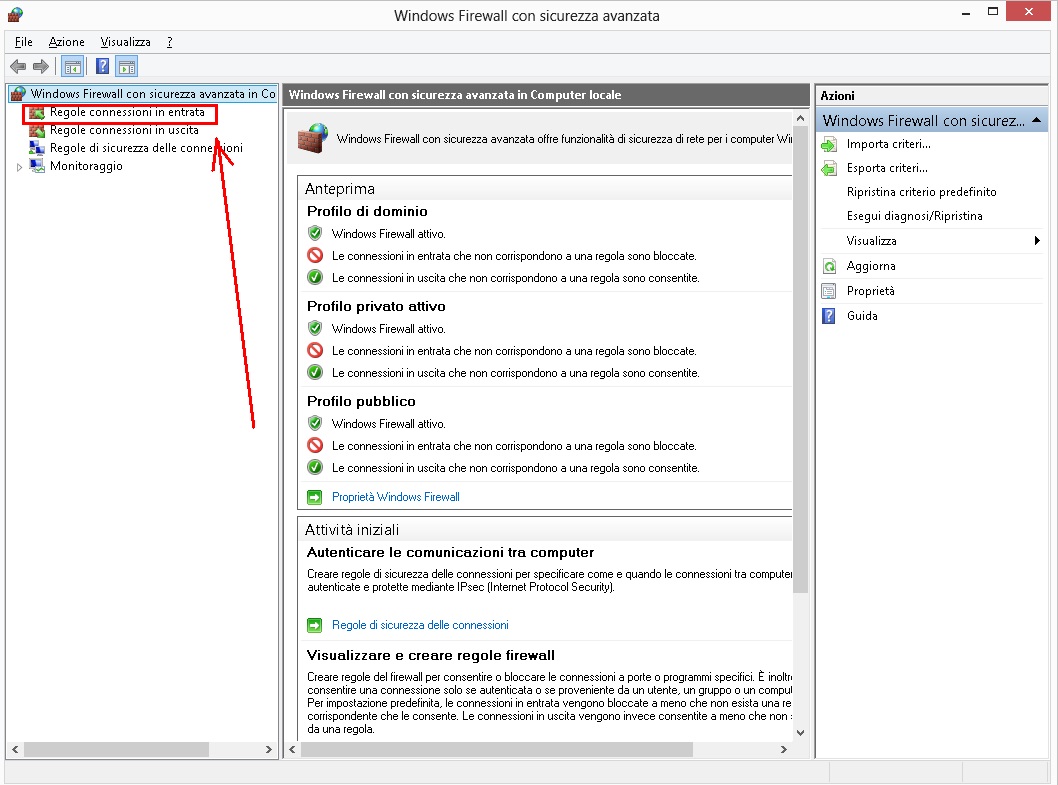Open Regole di sicurezza delle connessioni link
The width and height of the screenshot is (1058, 785).
pyautogui.click(x=420, y=625)
